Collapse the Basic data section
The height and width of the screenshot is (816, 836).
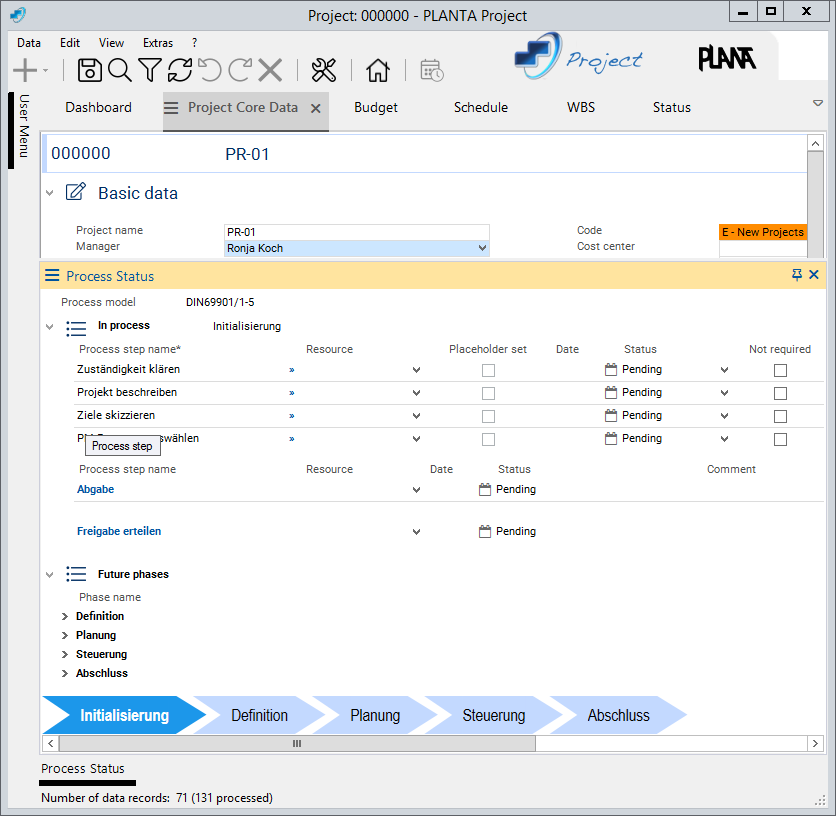tap(50, 193)
